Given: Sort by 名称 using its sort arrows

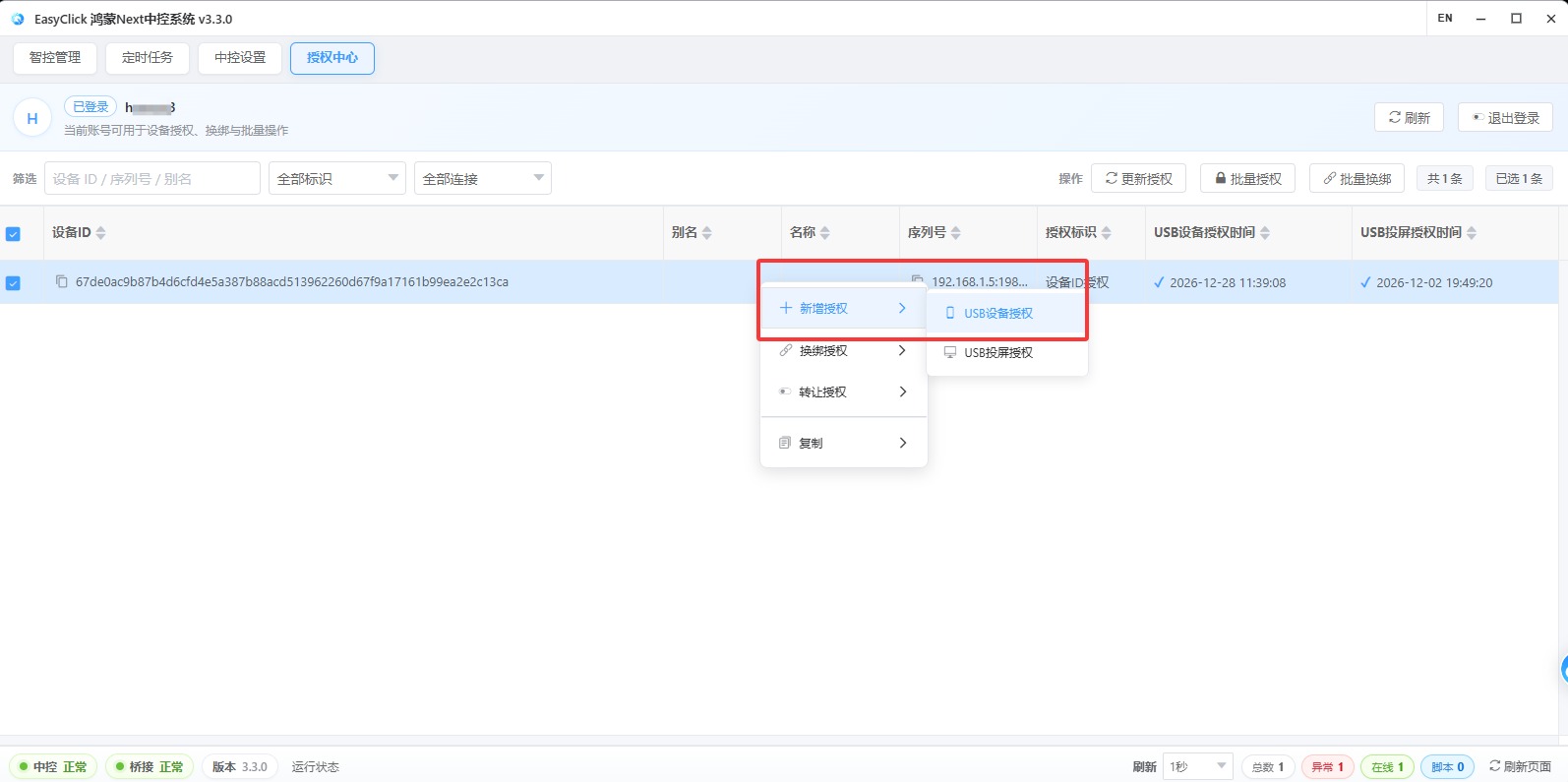Looking at the screenshot, I should 824,233.
